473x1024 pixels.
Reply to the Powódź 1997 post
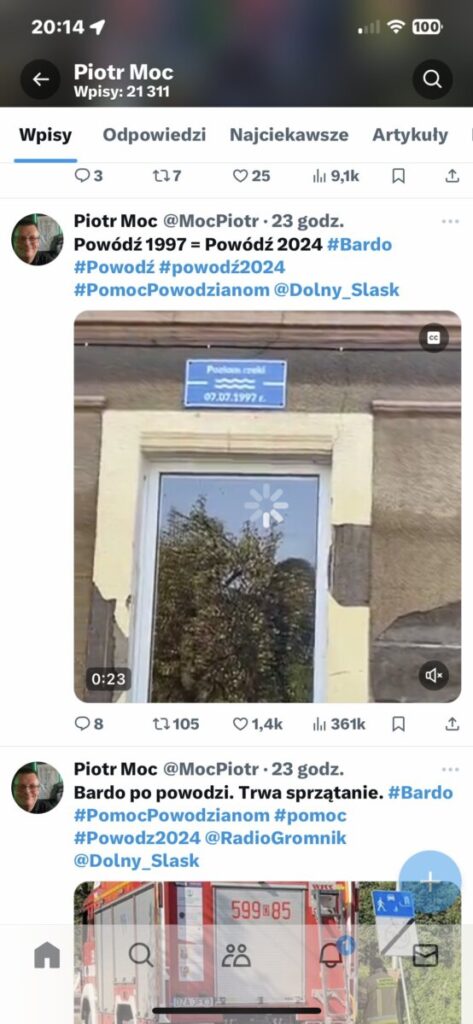coord(88,724)
